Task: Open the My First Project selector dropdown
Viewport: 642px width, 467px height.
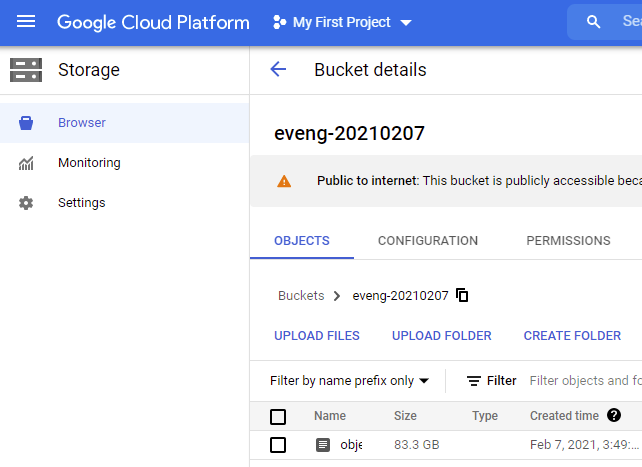Action: tap(342, 22)
